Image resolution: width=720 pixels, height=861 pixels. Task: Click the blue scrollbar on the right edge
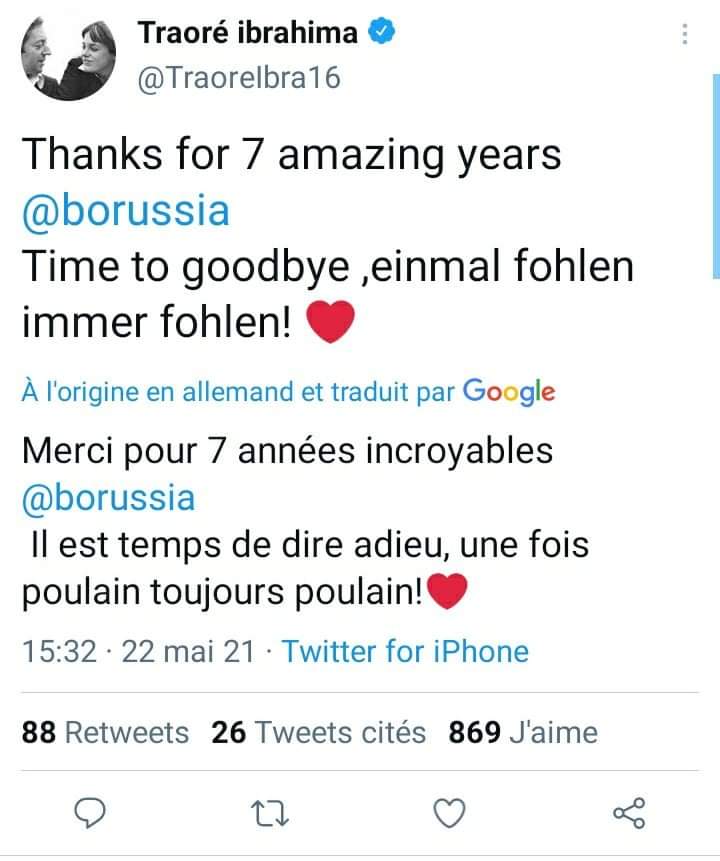point(715,180)
